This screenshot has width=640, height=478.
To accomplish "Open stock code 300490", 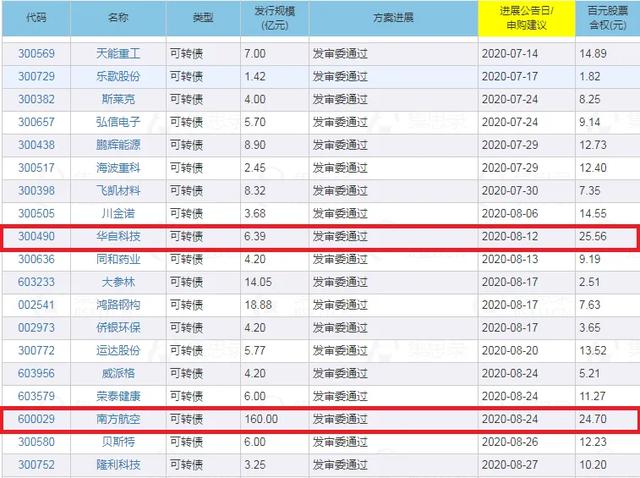I will tap(36, 236).
